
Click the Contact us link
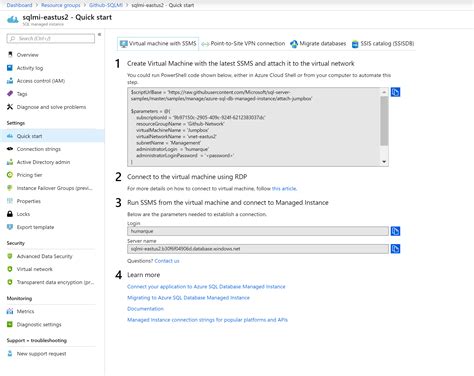point(167,261)
